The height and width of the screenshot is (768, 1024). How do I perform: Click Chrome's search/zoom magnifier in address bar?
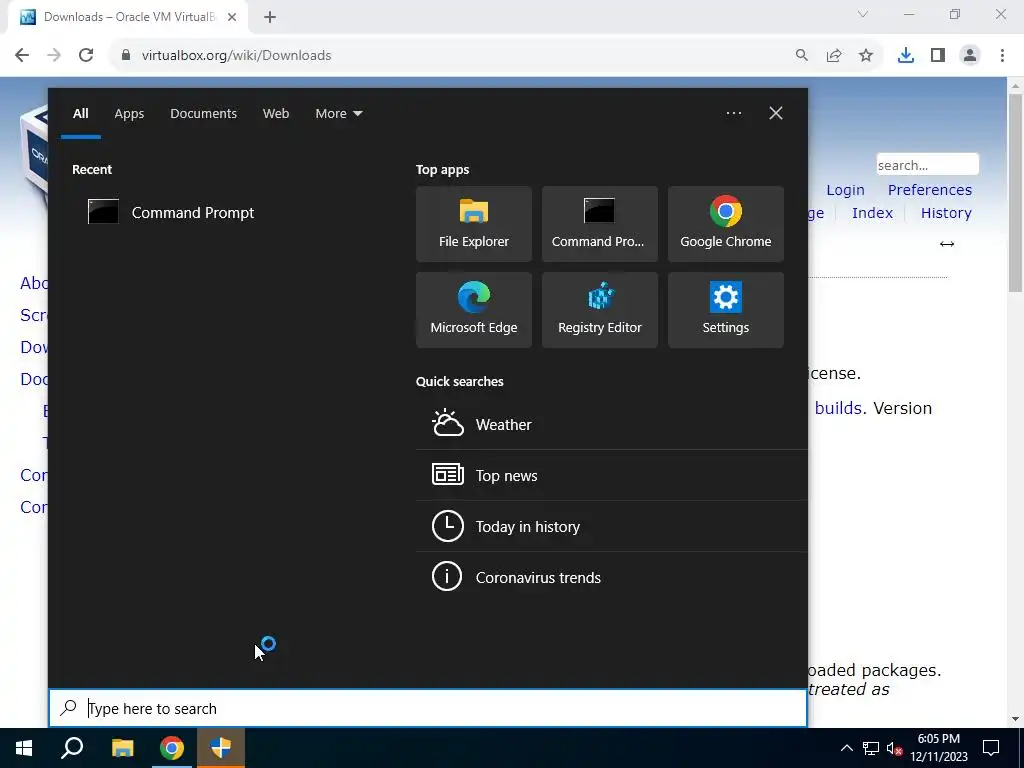[x=802, y=56]
